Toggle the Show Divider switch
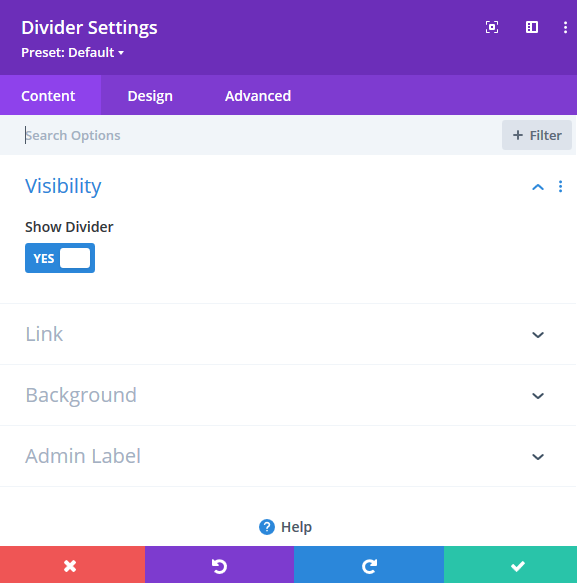The height and width of the screenshot is (583, 577). point(60,258)
